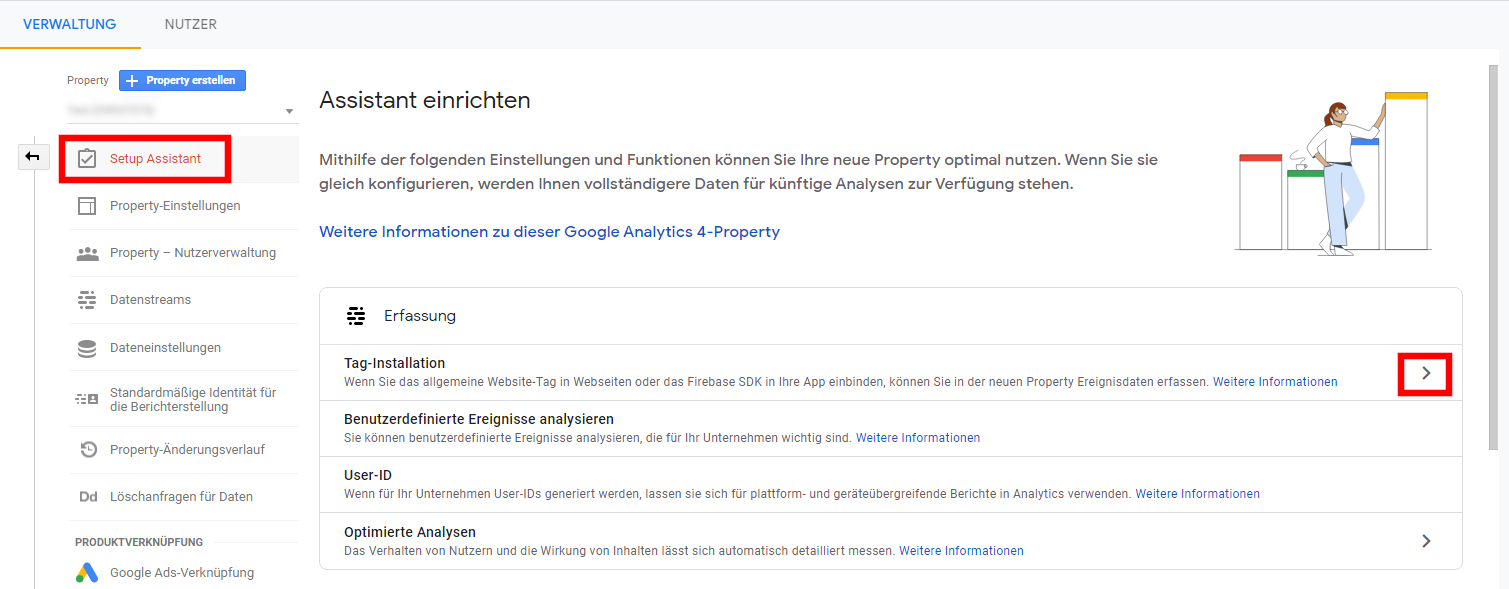Click the Erfassung section icon
This screenshot has height=589, width=1509.
click(356, 316)
